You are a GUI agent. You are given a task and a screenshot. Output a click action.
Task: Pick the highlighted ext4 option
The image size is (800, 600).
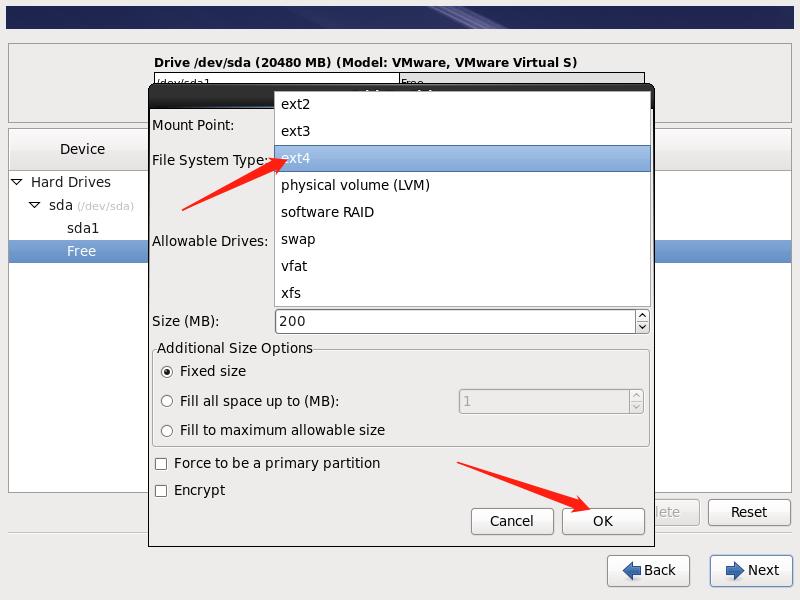[x=462, y=159]
